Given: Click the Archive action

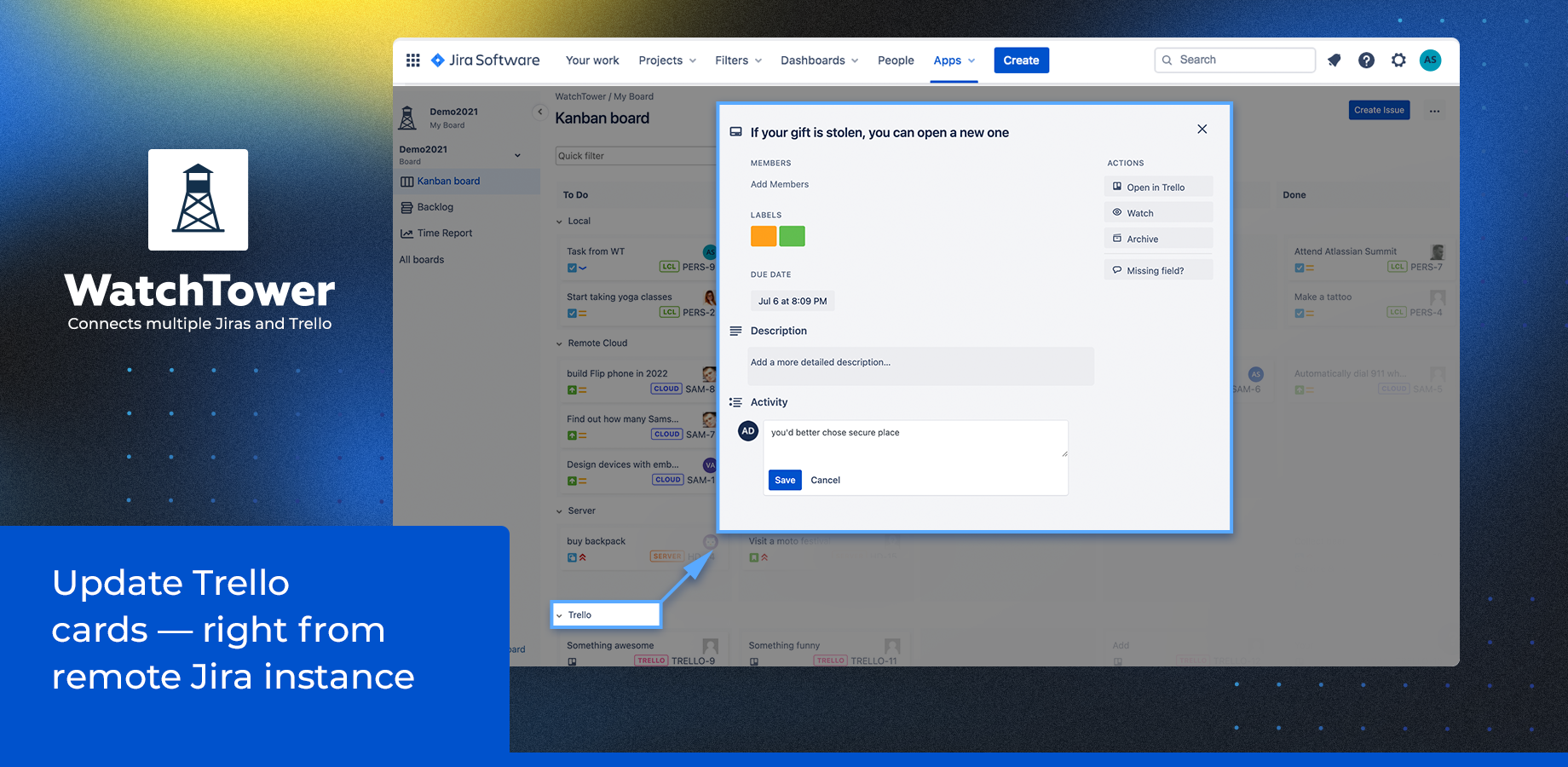Looking at the screenshot, I should click(1158, 239).
